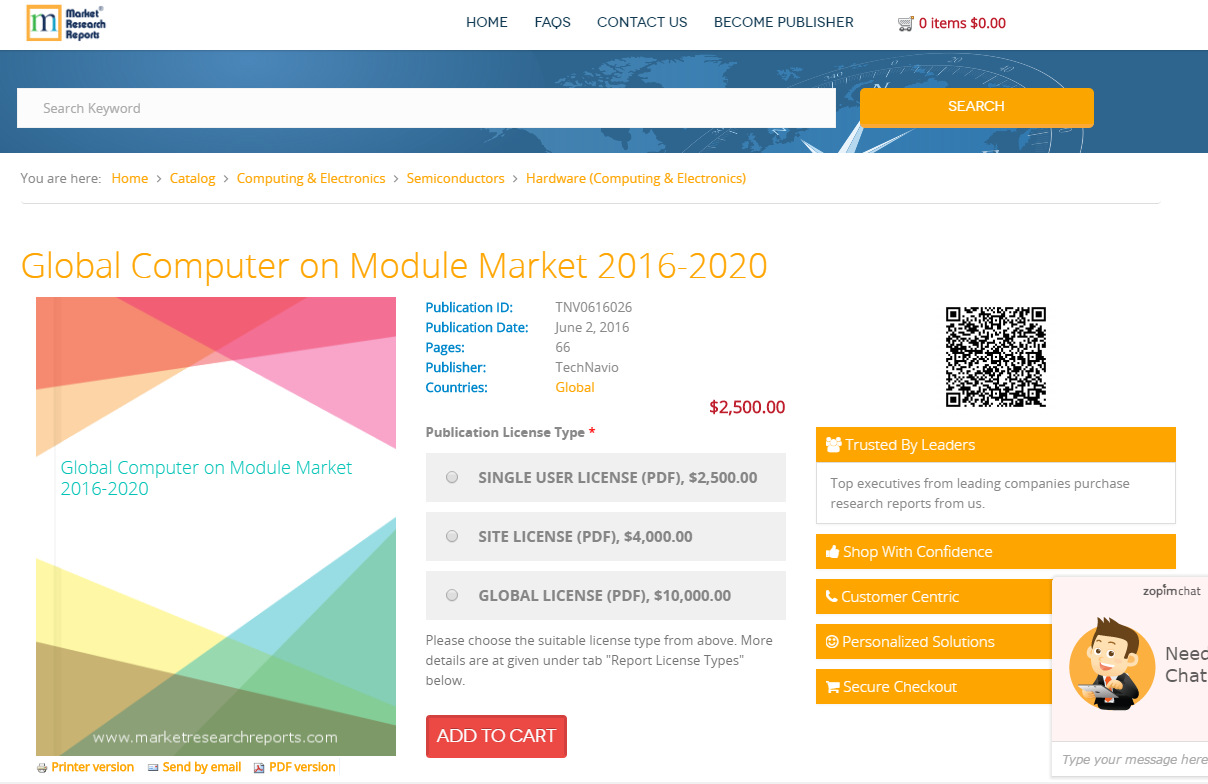Expand the Customer Centric section
Viewport: 1208px width, 784px height.
pos(934,597)
